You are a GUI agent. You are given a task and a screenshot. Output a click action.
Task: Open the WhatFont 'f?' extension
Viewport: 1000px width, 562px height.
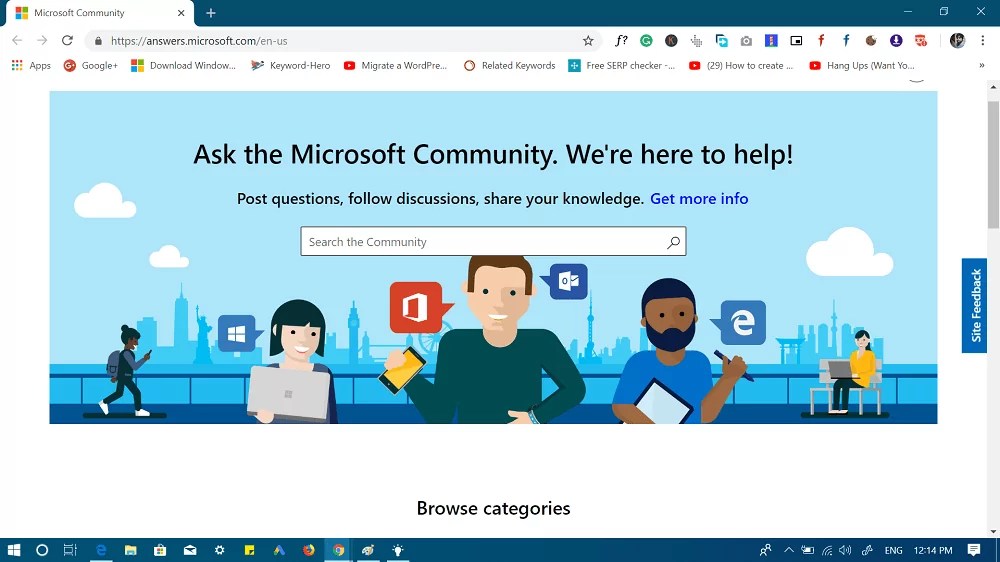coord(621,41)
